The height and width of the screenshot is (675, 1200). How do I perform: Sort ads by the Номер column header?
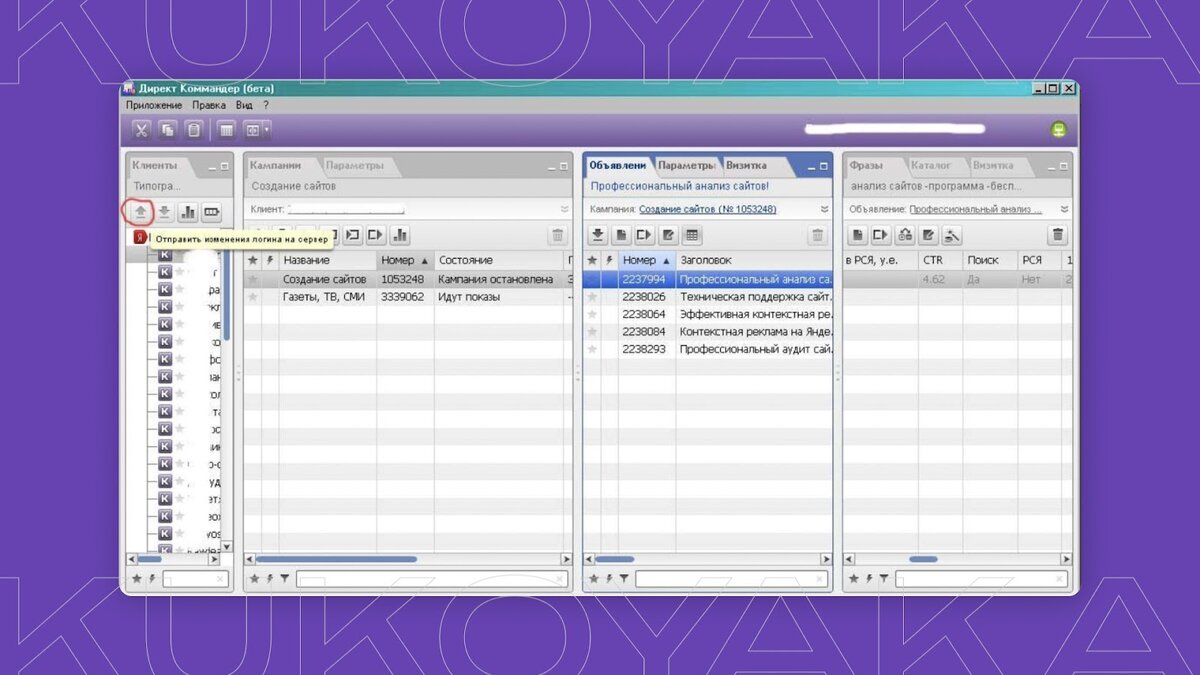(646, 260)
